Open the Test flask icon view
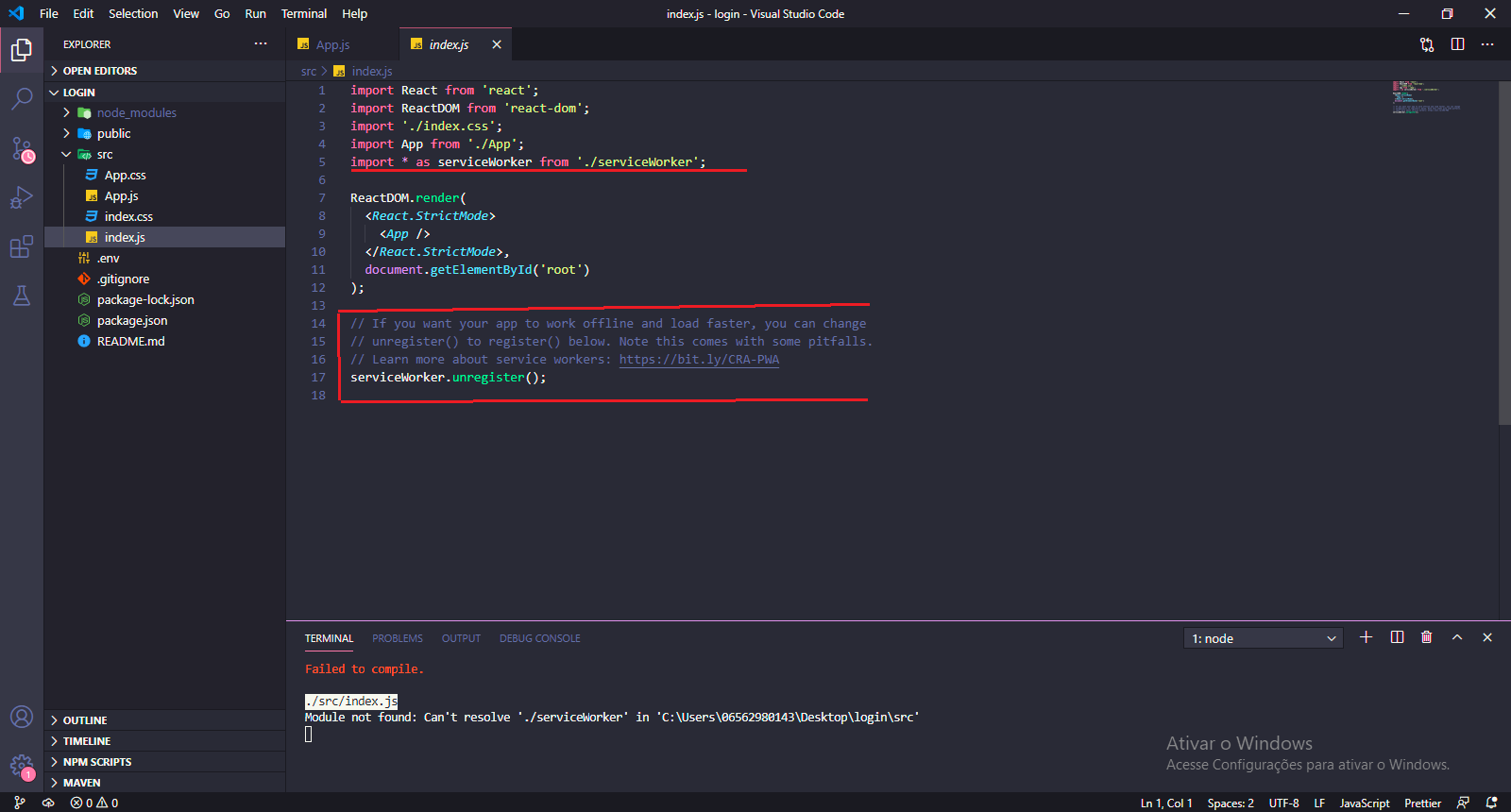1511x812 pixels. point(22,296)
